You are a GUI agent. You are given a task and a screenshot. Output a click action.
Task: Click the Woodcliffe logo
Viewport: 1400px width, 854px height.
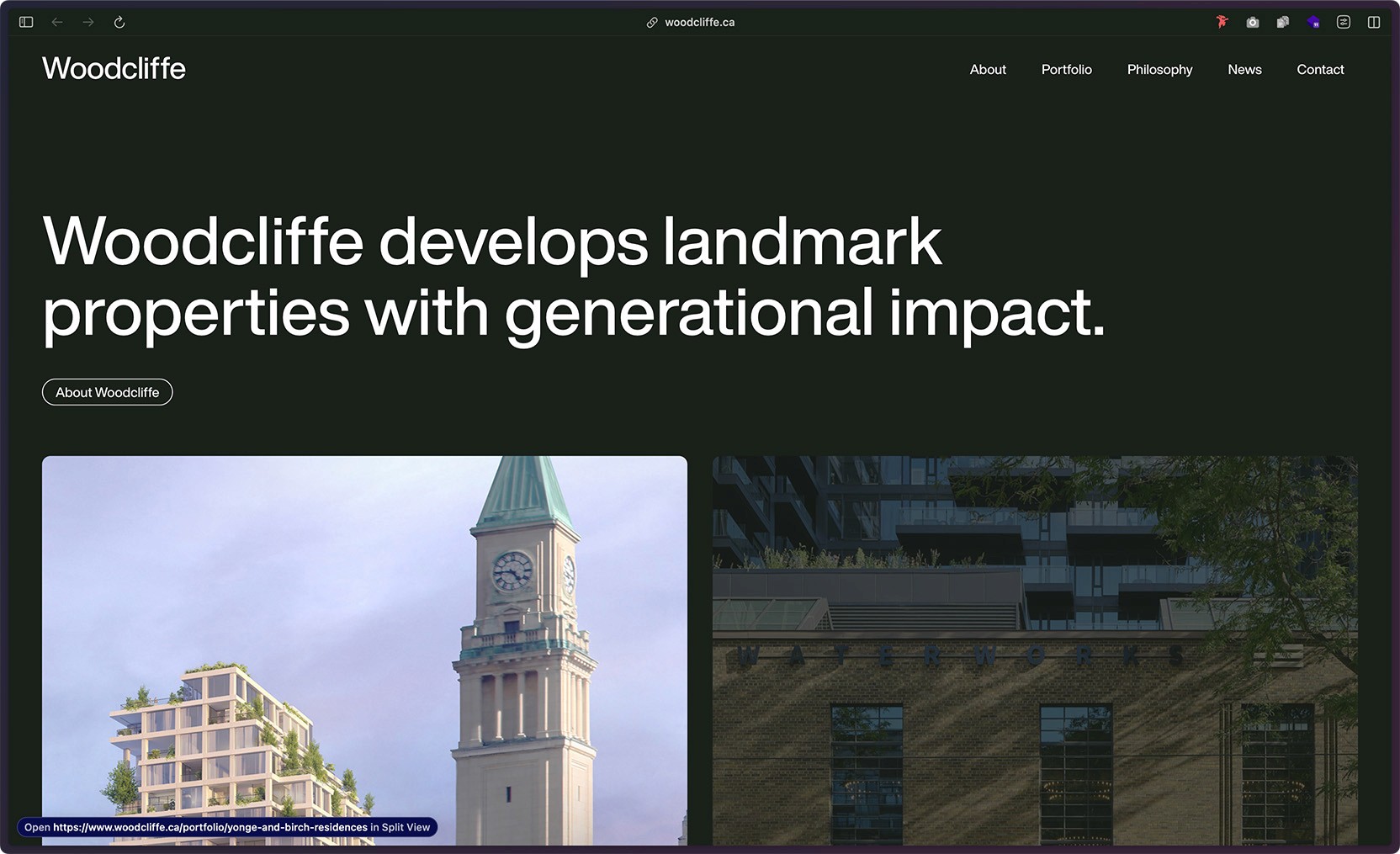(x=114, y=68)
